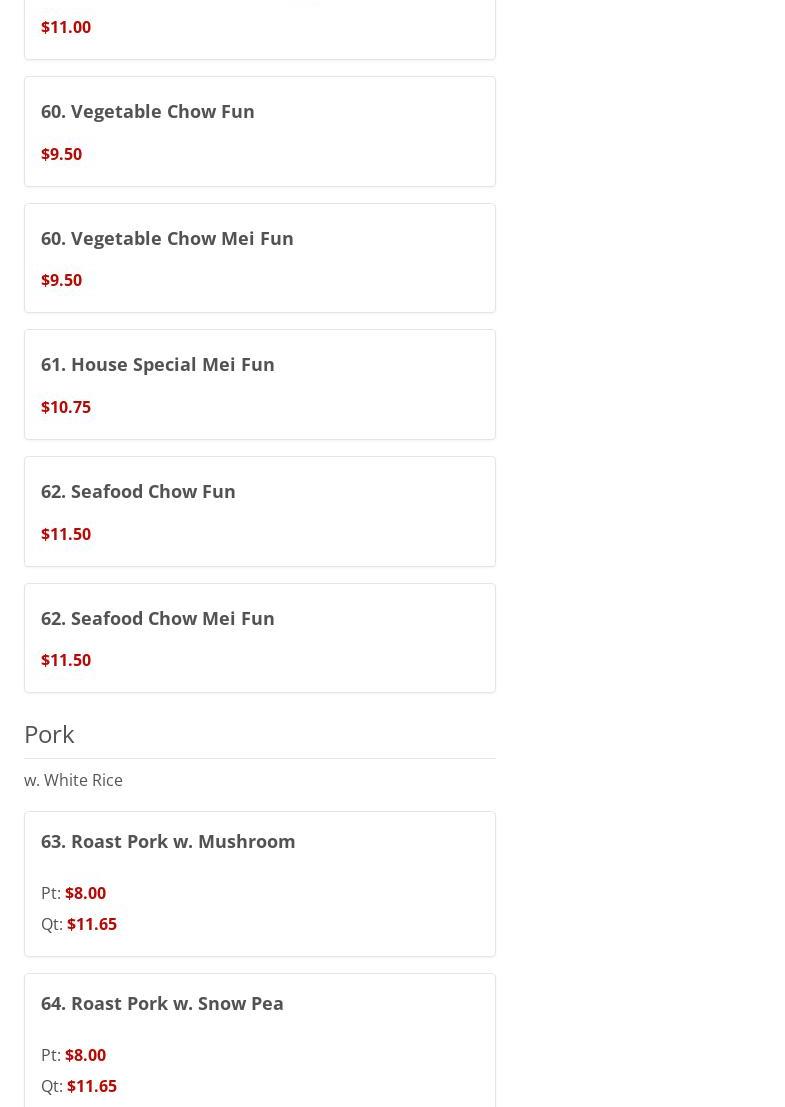Click the 'Pt:' label under Roast Pork w. Mushroom
Viewport: 785px width, 1107px height.
[x=51, y=893]
